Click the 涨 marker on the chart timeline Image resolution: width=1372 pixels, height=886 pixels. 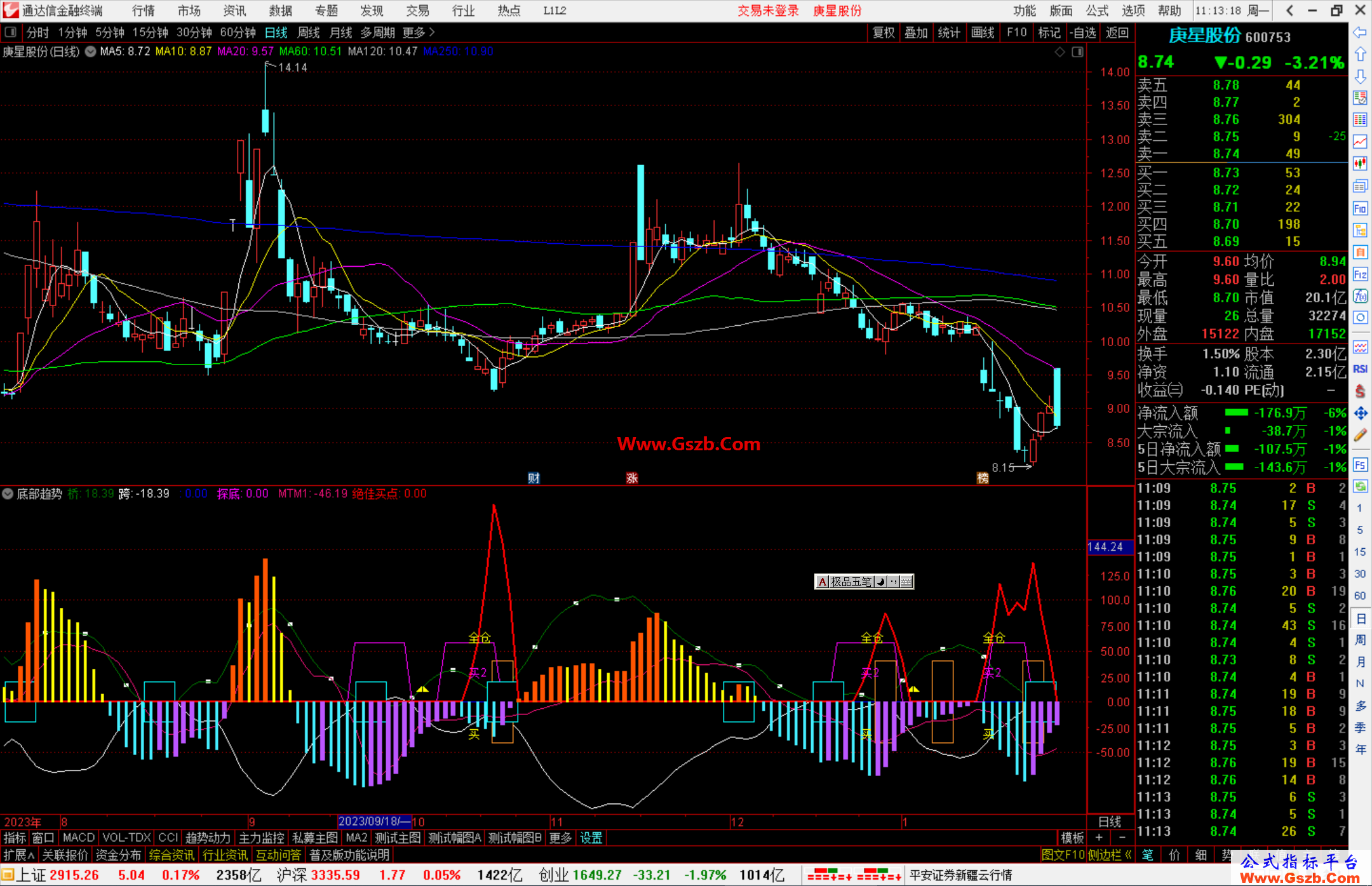coord(632,478)
